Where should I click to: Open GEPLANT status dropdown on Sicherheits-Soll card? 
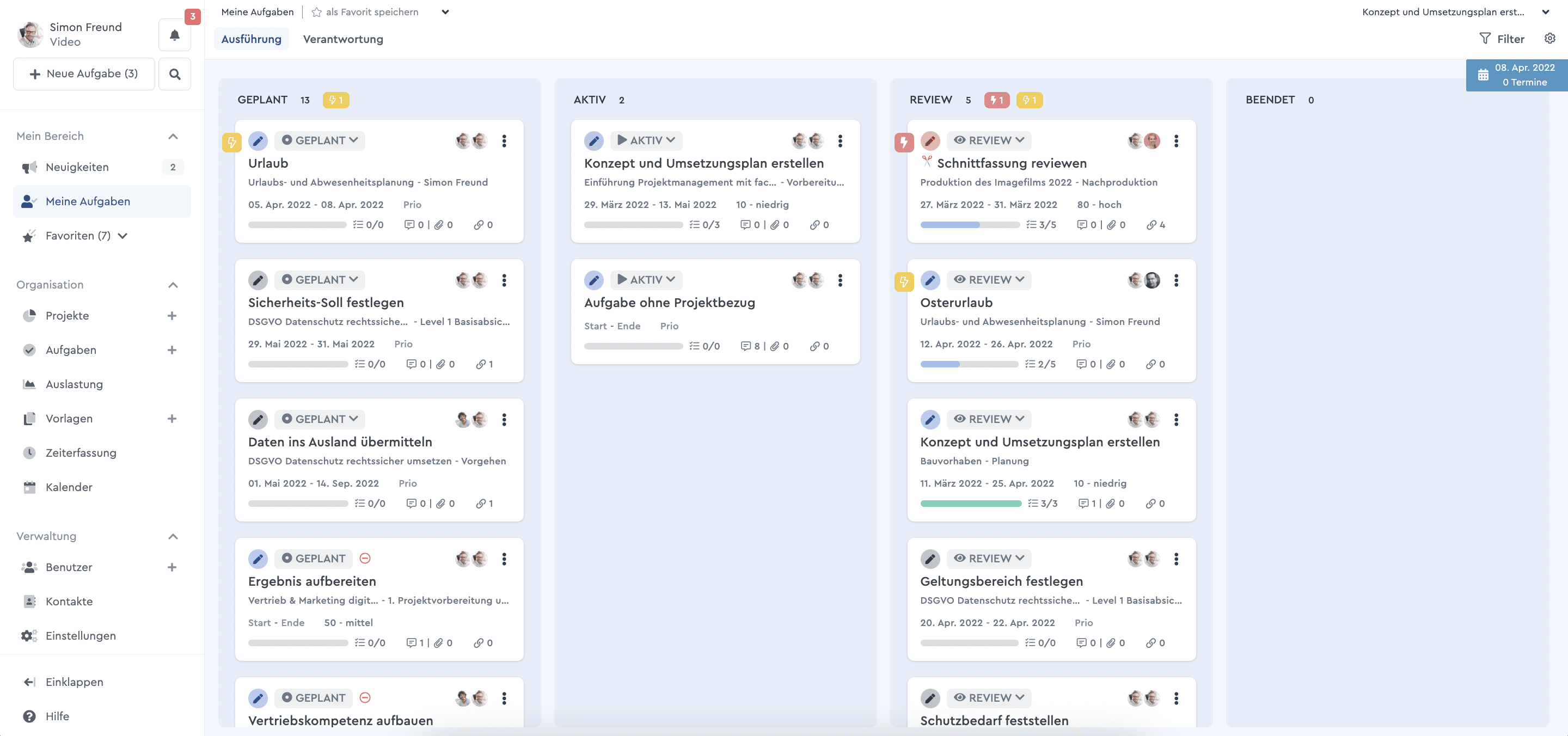[320, 280]
